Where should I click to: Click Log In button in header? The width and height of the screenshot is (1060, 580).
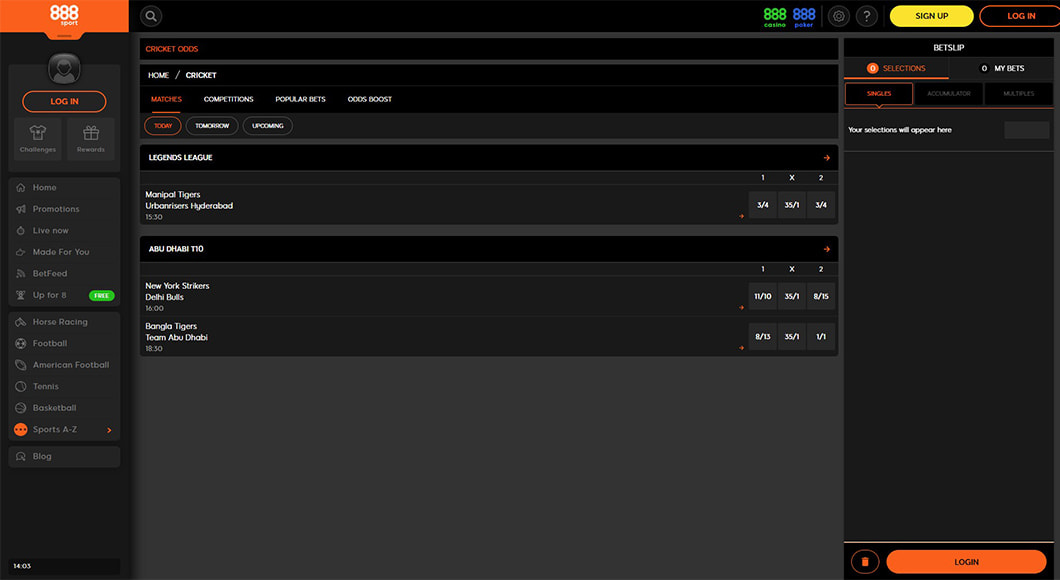point(1021,16)
